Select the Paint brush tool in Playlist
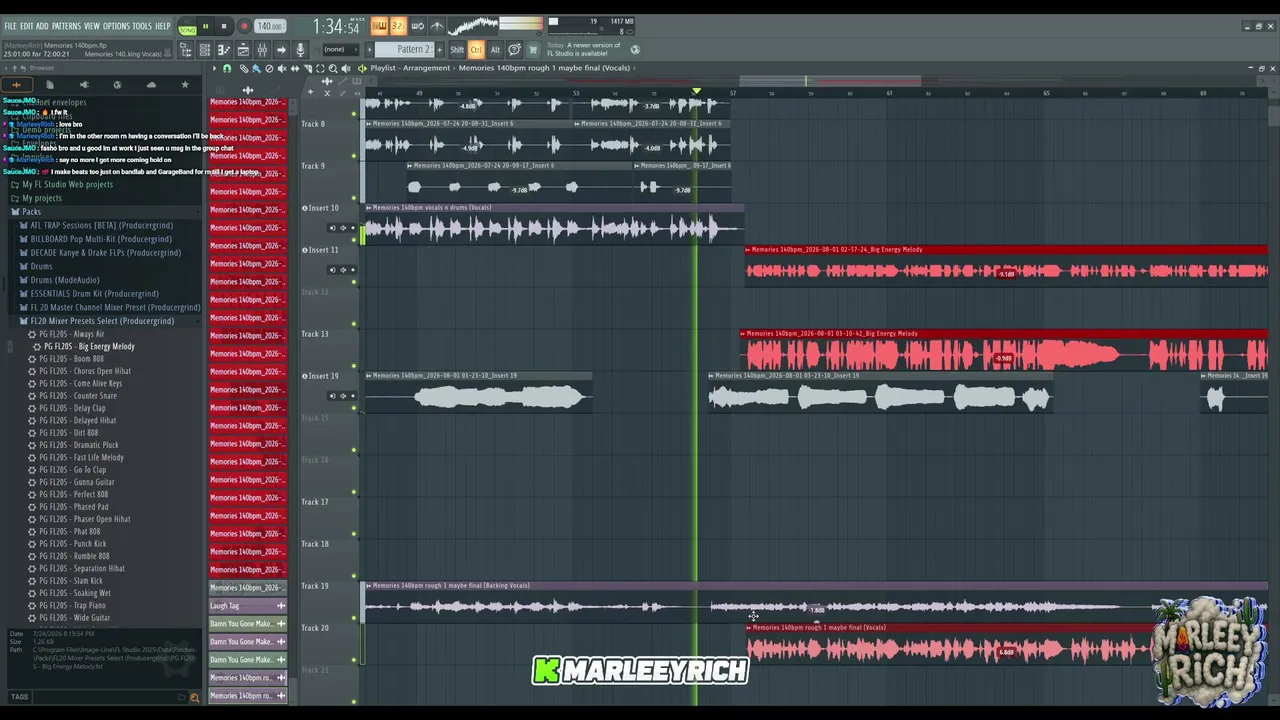 coord(256,68)
